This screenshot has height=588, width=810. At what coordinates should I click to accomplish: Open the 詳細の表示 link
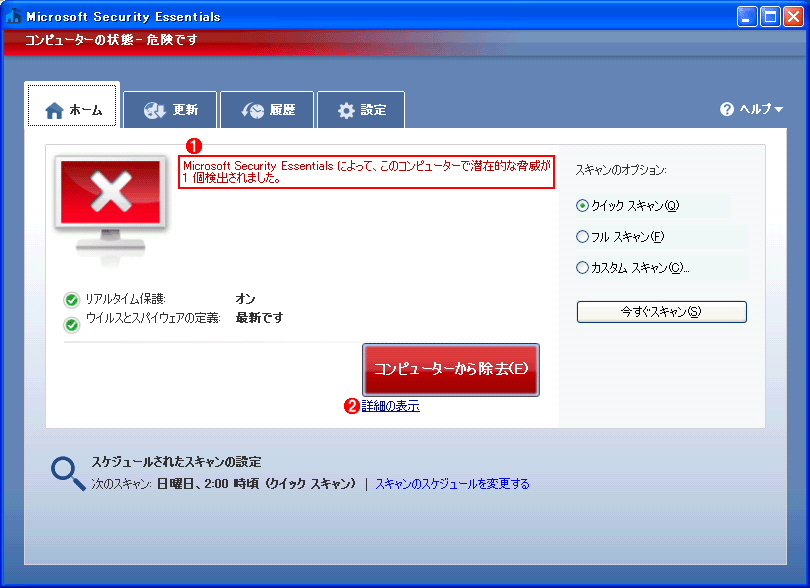point(391,406)
